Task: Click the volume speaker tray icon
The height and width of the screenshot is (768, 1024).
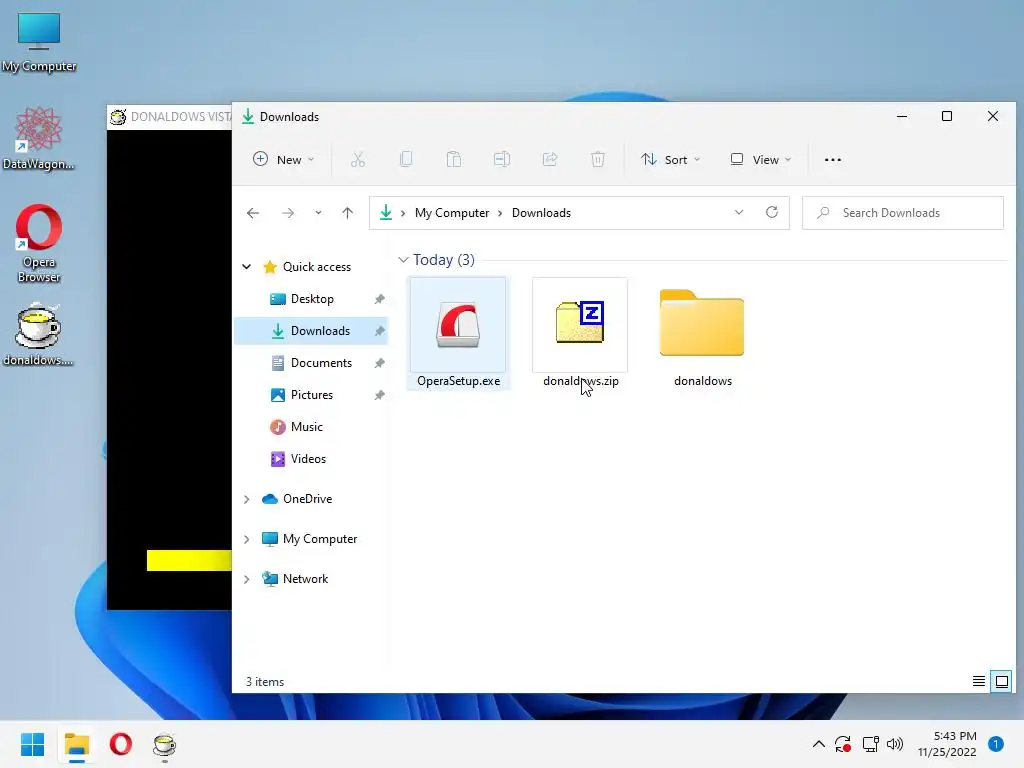Action: pyautogui.click(x=895, y=744)
